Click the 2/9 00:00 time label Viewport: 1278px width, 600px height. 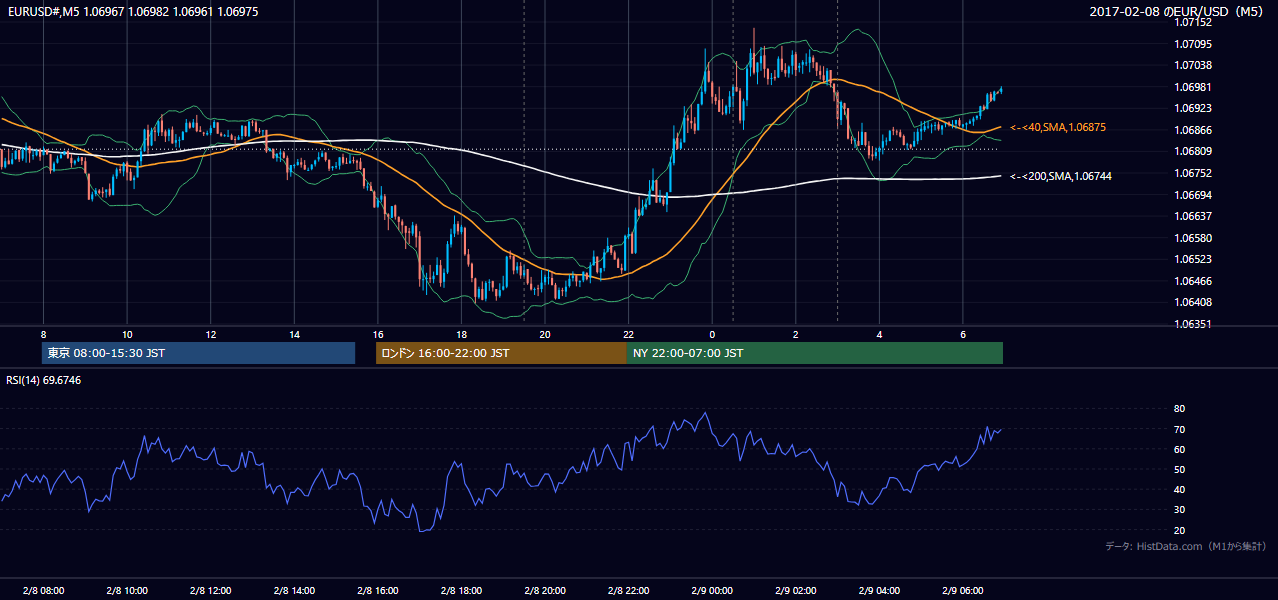(712, 591)
